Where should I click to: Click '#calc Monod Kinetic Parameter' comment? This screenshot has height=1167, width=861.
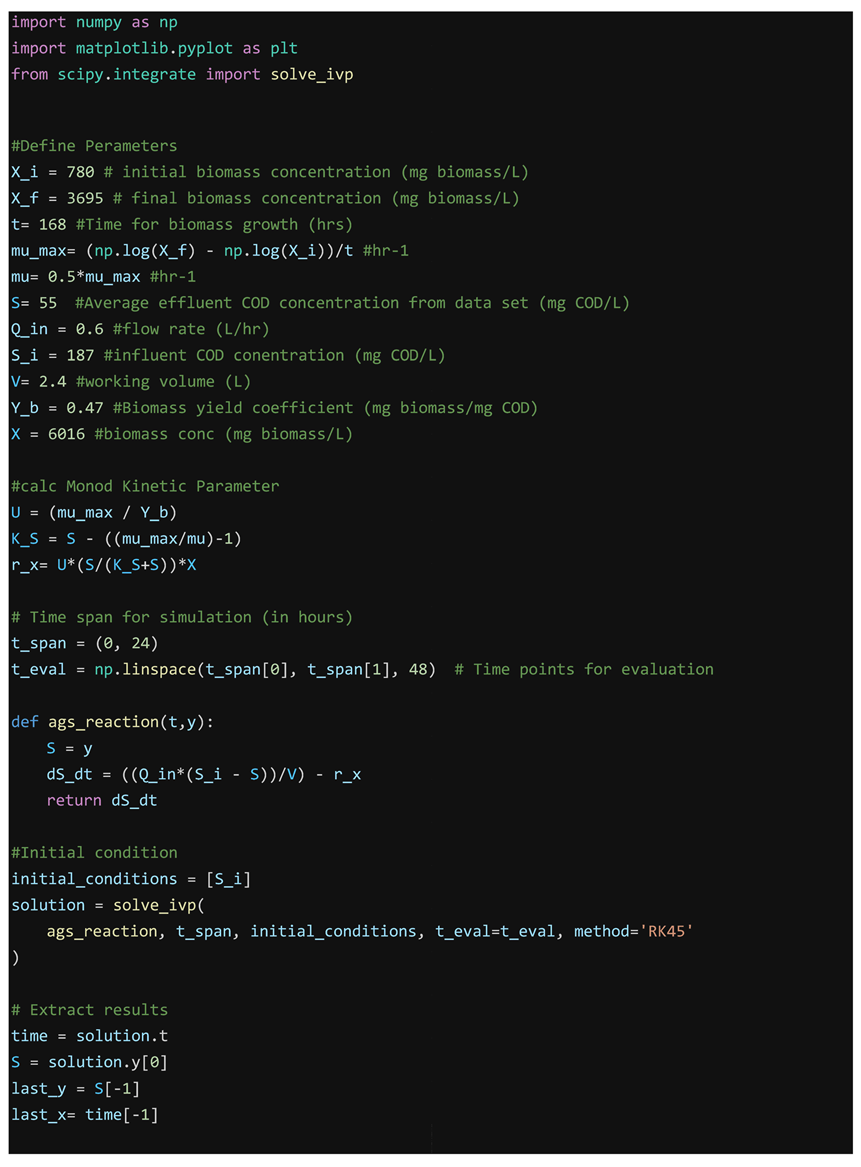[145, 486]
